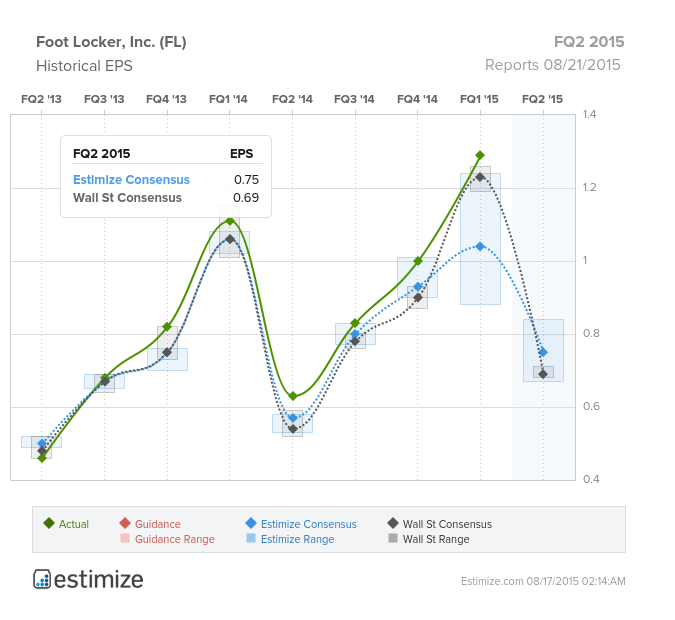
Task: Select the FQ4 '14 quarter label
Action: pos(417,99)
